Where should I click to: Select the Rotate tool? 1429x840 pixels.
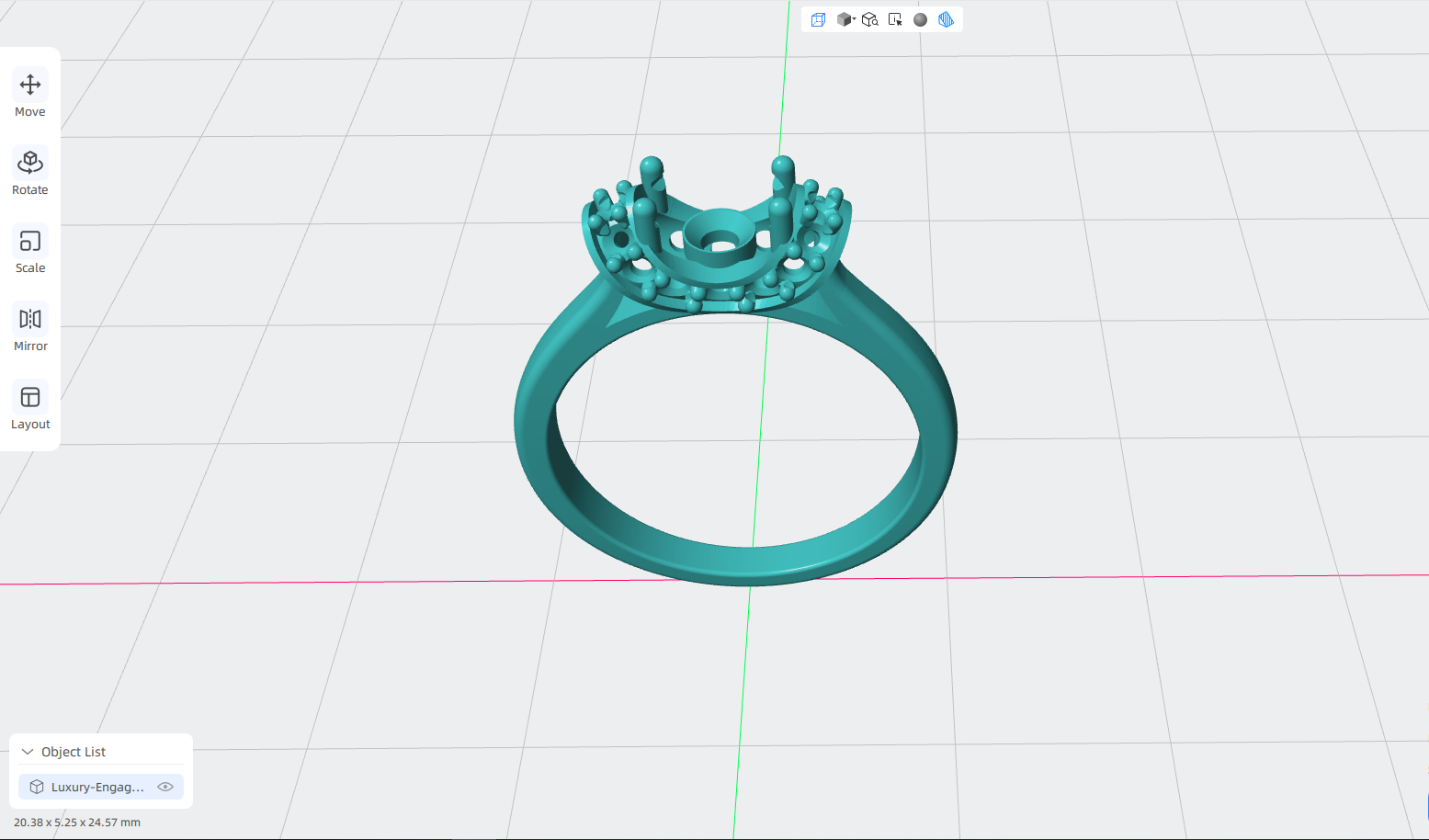(30, 173)
